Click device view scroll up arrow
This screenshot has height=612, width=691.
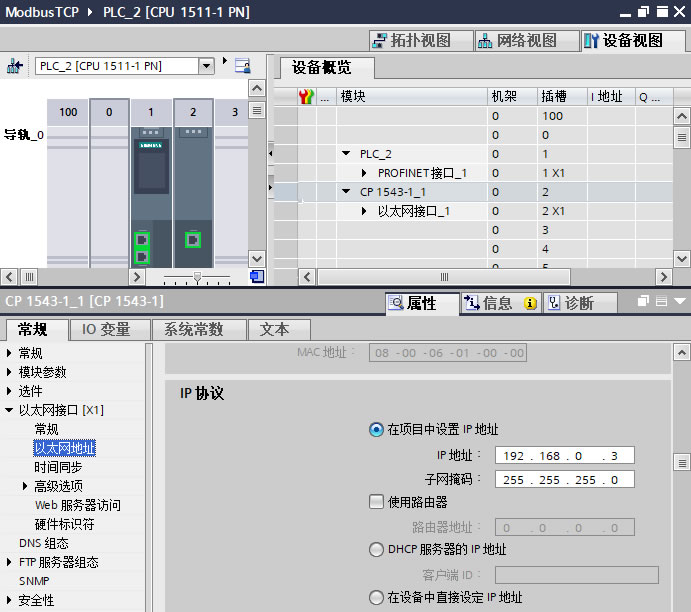257,89
